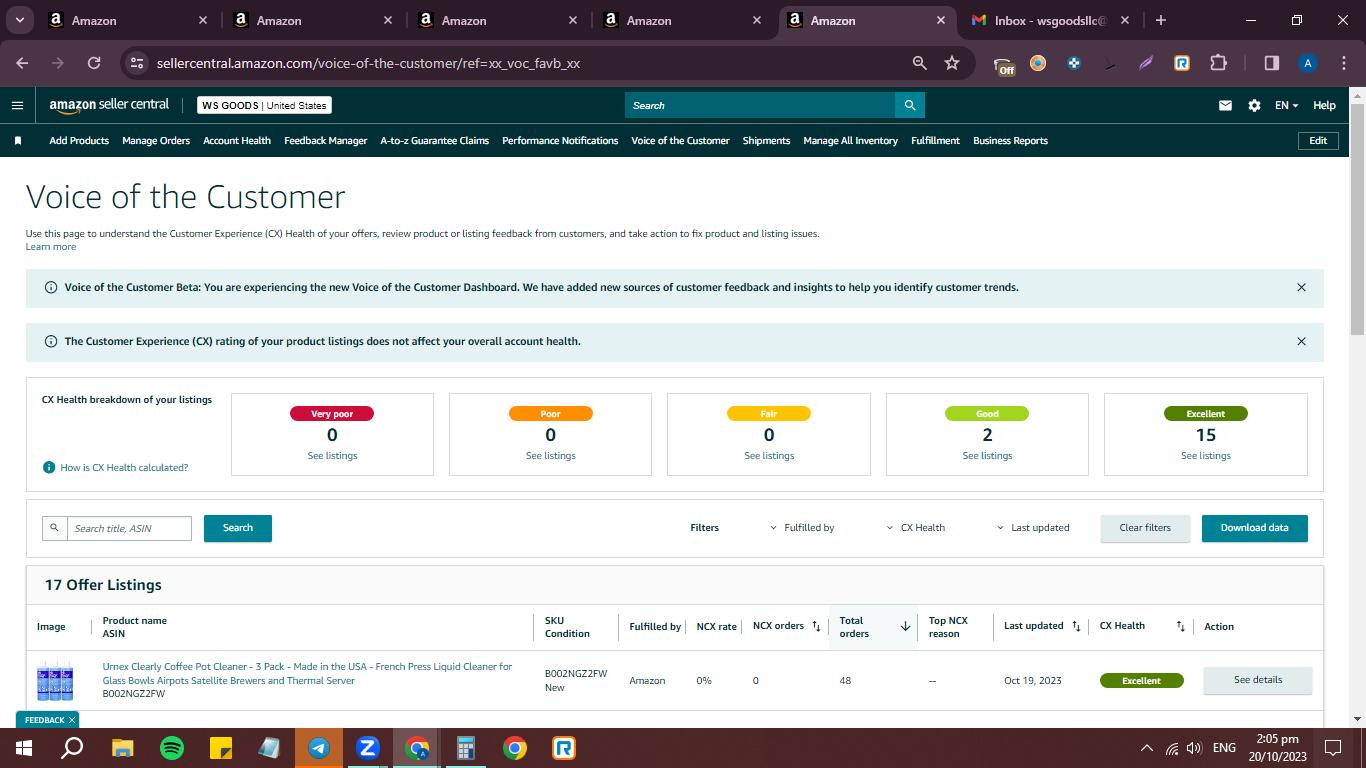Open Spotify from the taskbar
The width and height of the screenshot is (1366, 768).
(172, 748)
